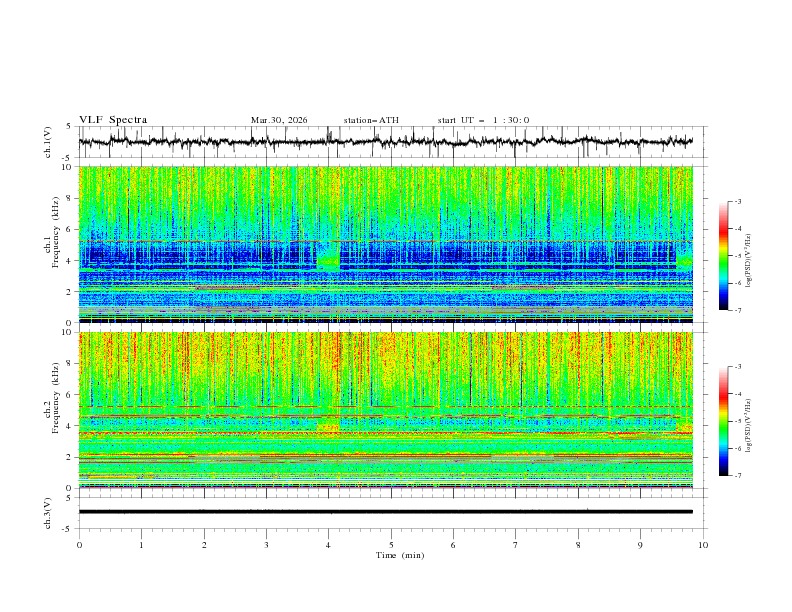
Task: Click the "ch.3(V)" waveform axis label
Action: click(x=48, y=513)
